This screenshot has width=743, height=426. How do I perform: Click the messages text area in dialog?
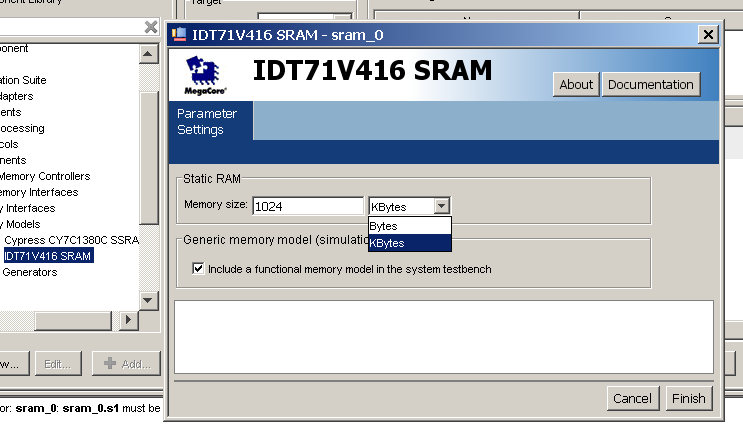(x=444, y=337)
